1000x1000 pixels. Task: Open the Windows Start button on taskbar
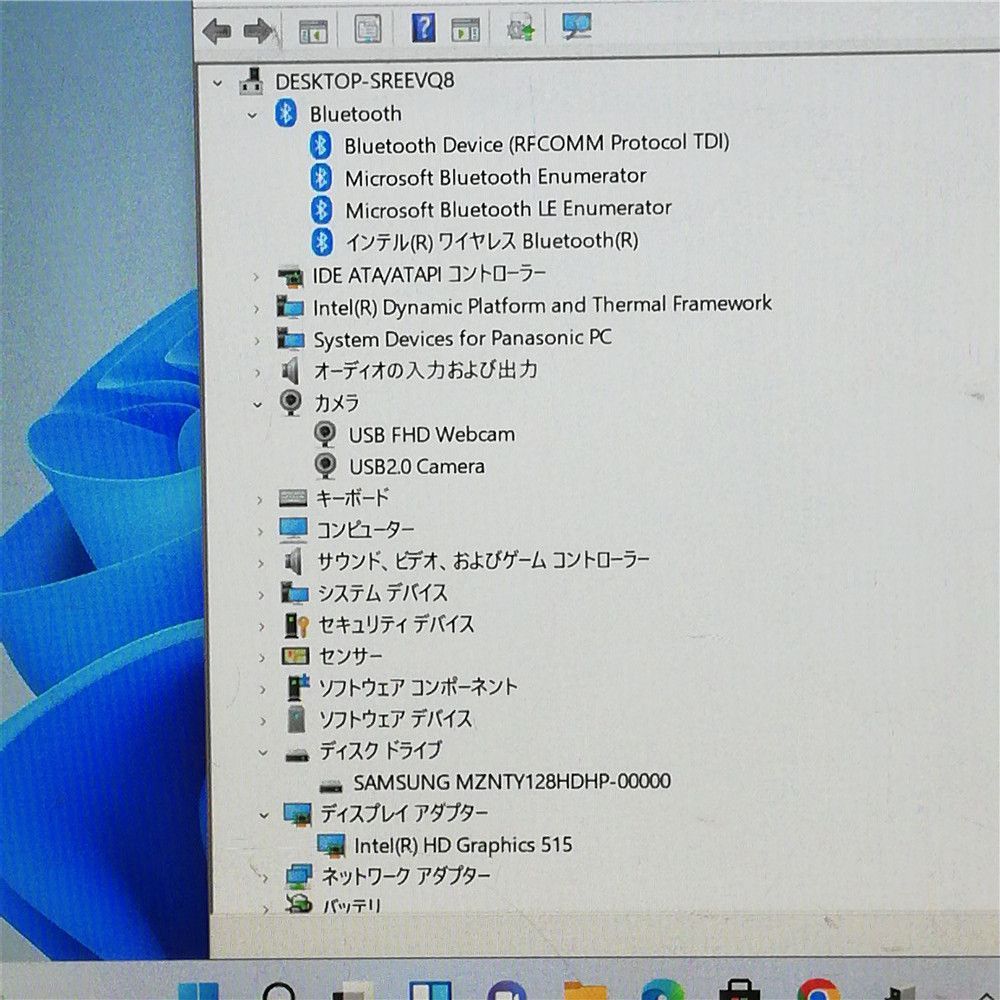(x=198, y=990)
